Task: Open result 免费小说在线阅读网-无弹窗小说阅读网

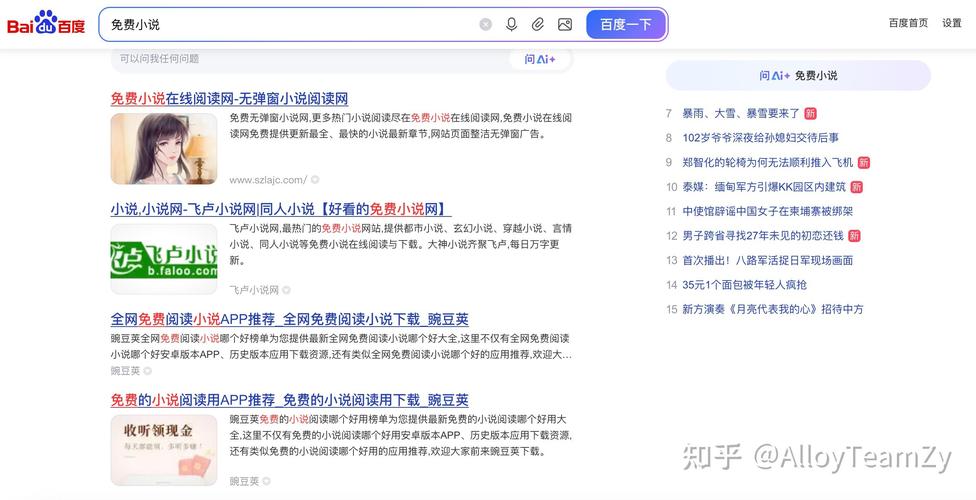Action: (x=229, y=98)
